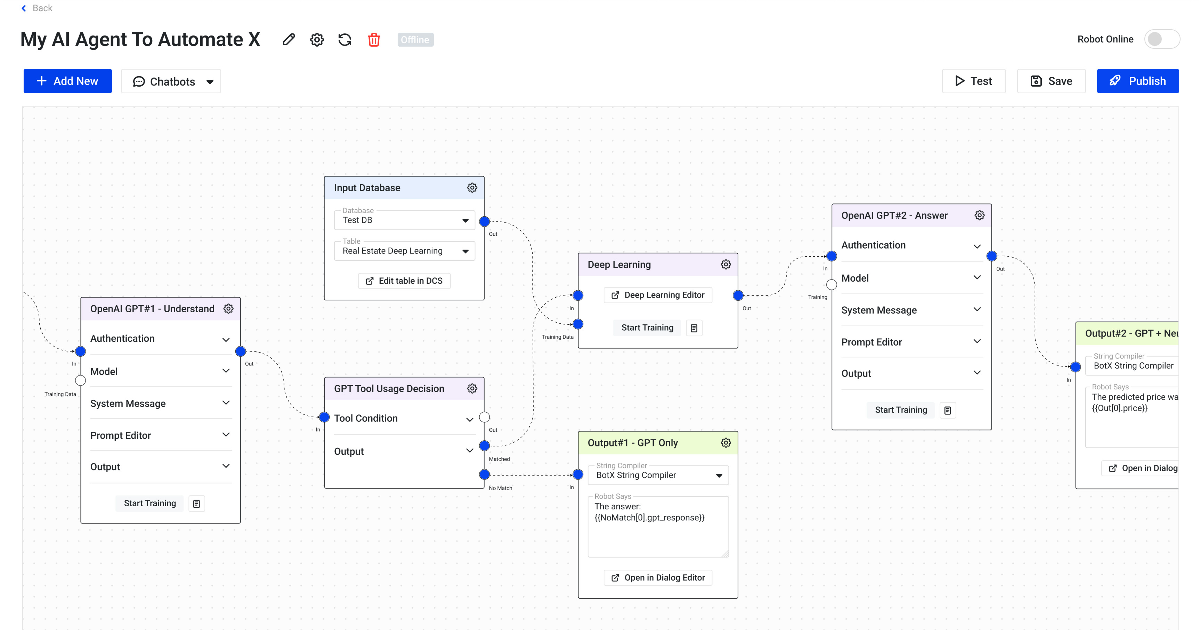
Task: Open gear on GPT Tool Usage Decision node
Action: pyautogui.click(x=472, y=388)
